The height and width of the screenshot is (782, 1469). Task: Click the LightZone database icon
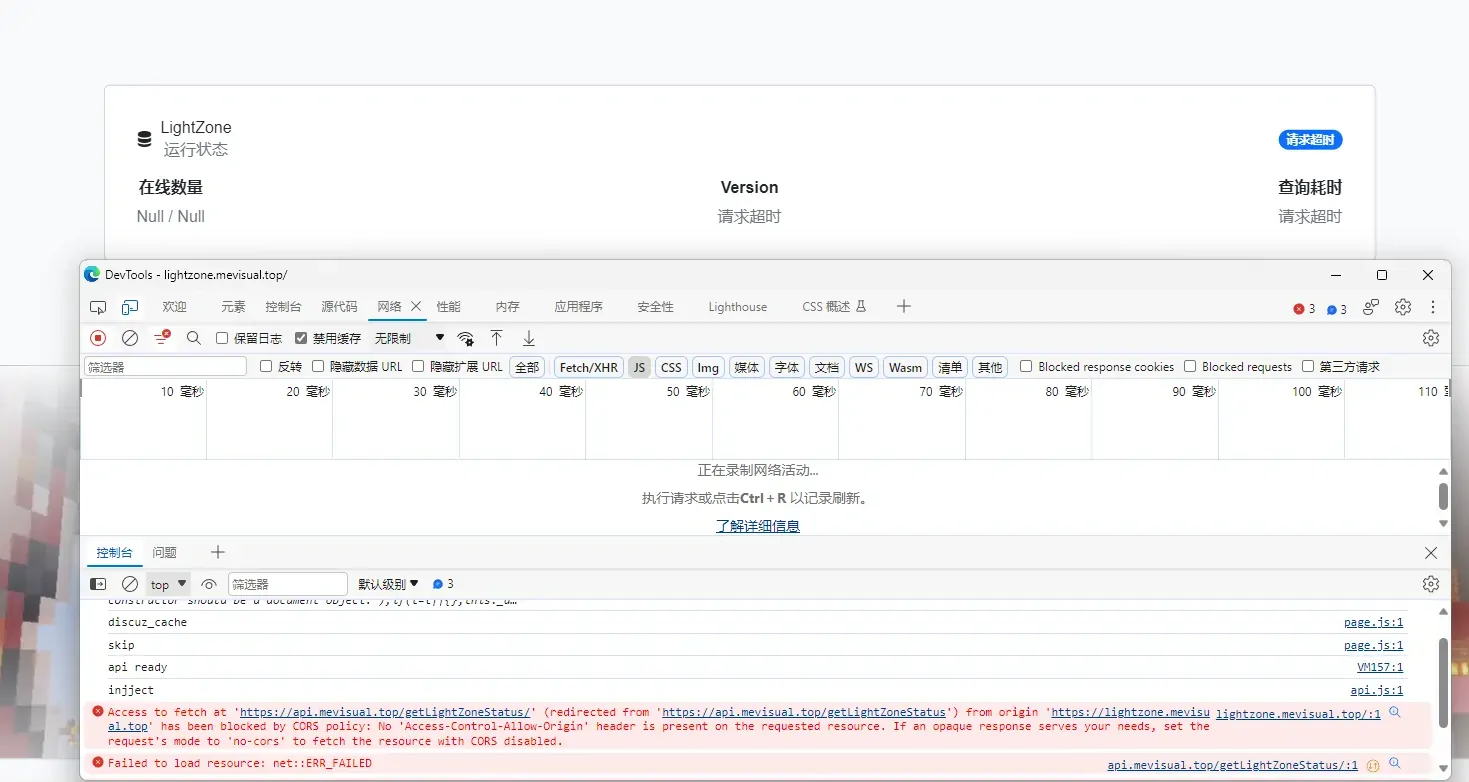(145, 139)
